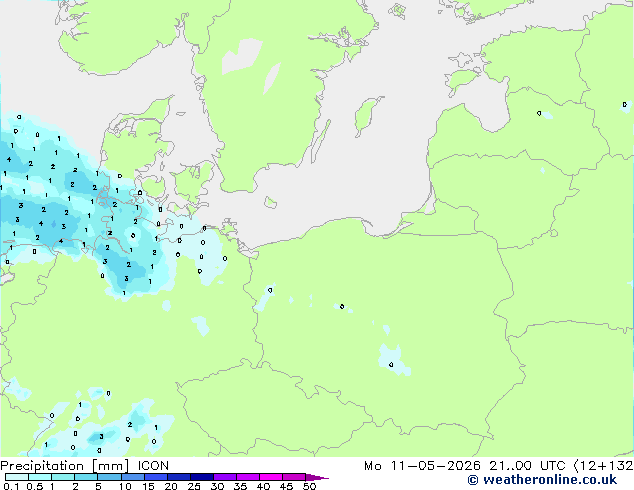The height and width of the screenshot is (490, 634).
Task: Select the 1–2 mm legend swatch
Action: (63, 477)
